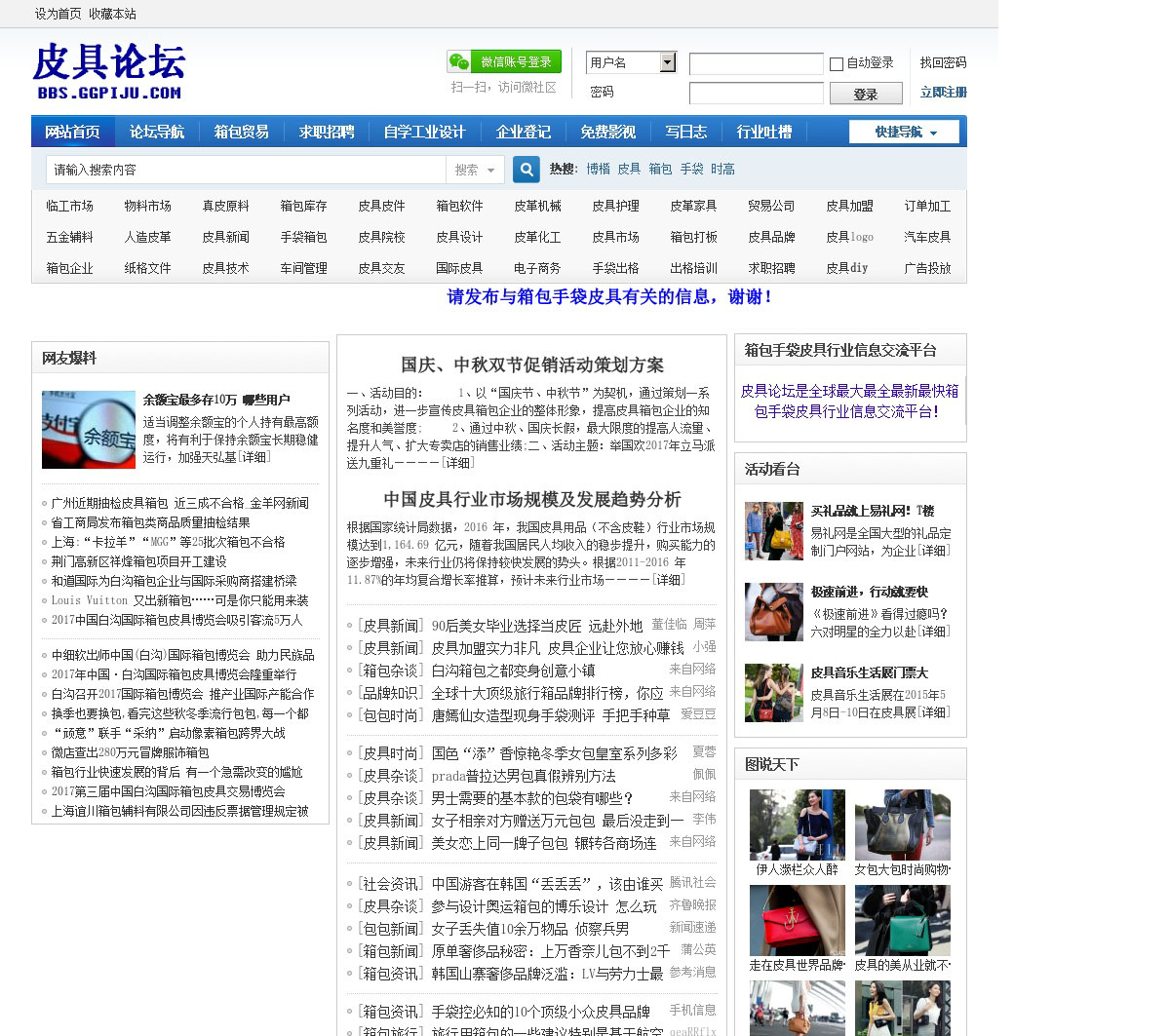
Task: Enable the 自动登录 checkbox
Action: tap(837, 64)
